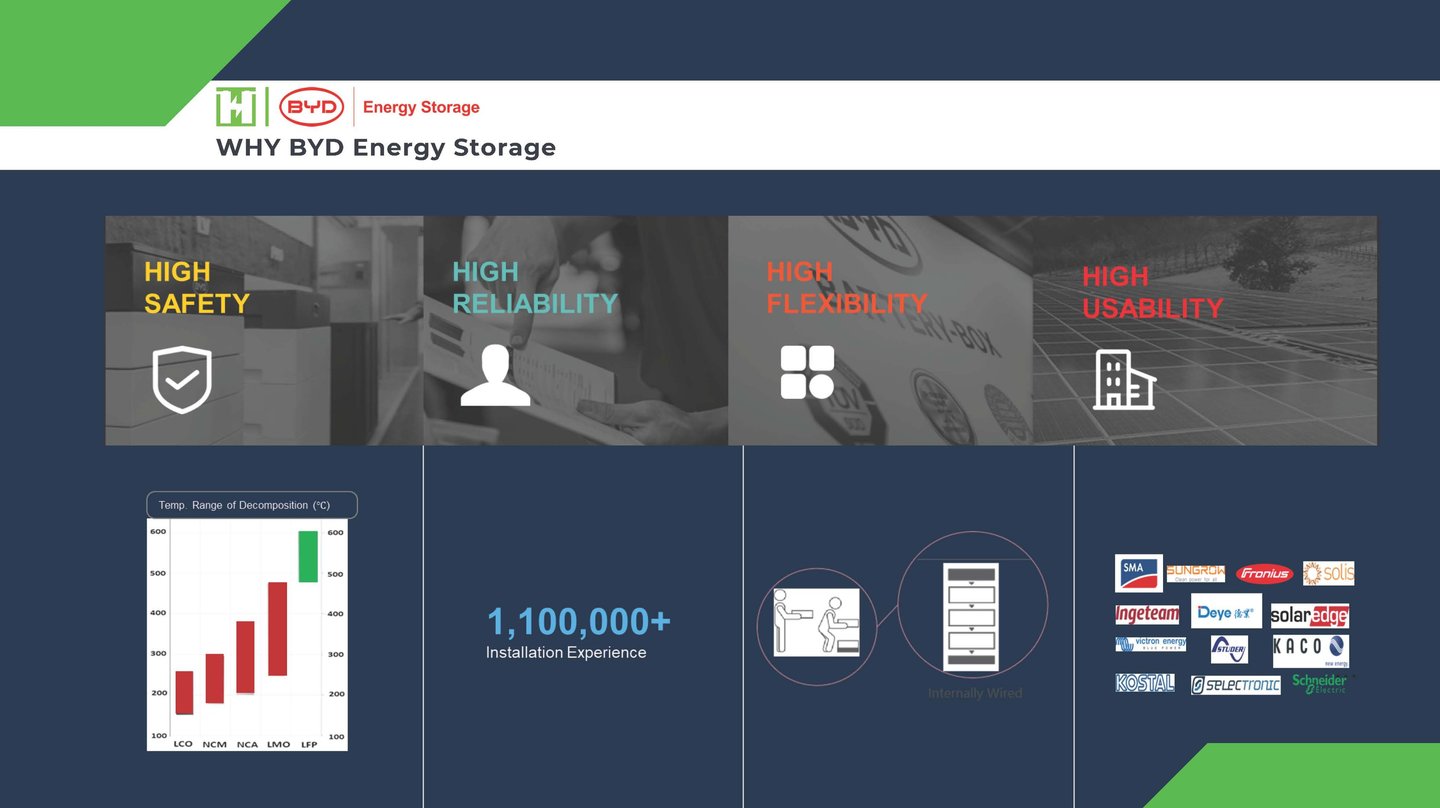Click the 'NCA' axis label
This screenshot has width=1440, height=808.
pyautogui.click(x=247, y=744)
